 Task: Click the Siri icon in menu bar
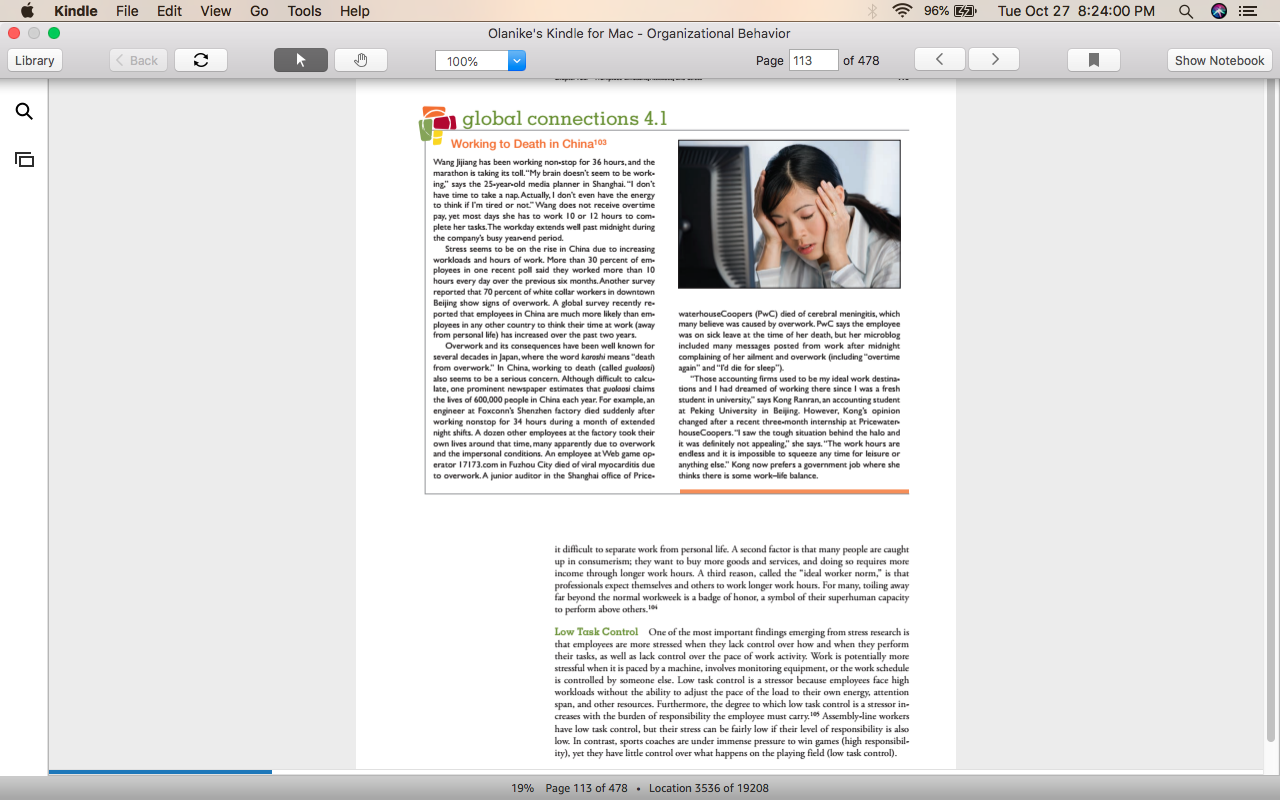[1218, 11]
